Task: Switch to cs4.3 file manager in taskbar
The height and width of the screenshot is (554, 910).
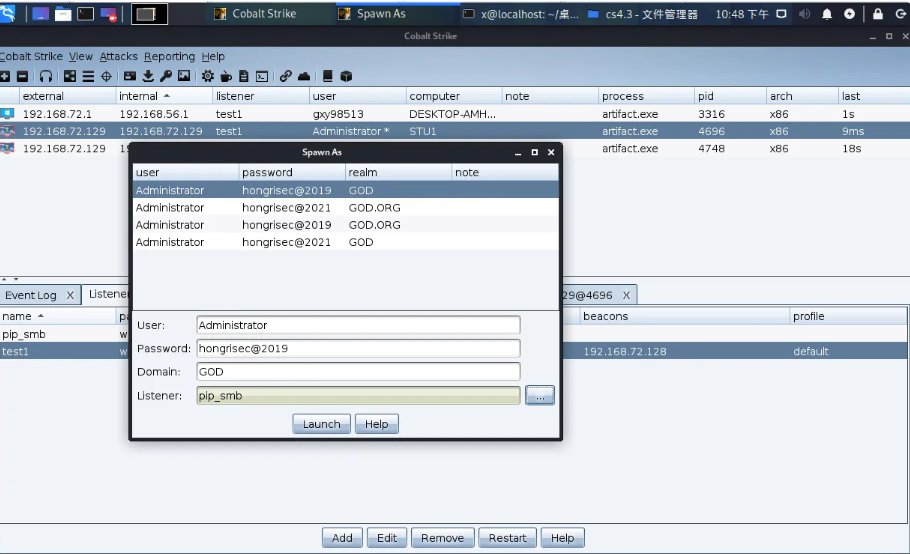Action: [x=643, y=14]
